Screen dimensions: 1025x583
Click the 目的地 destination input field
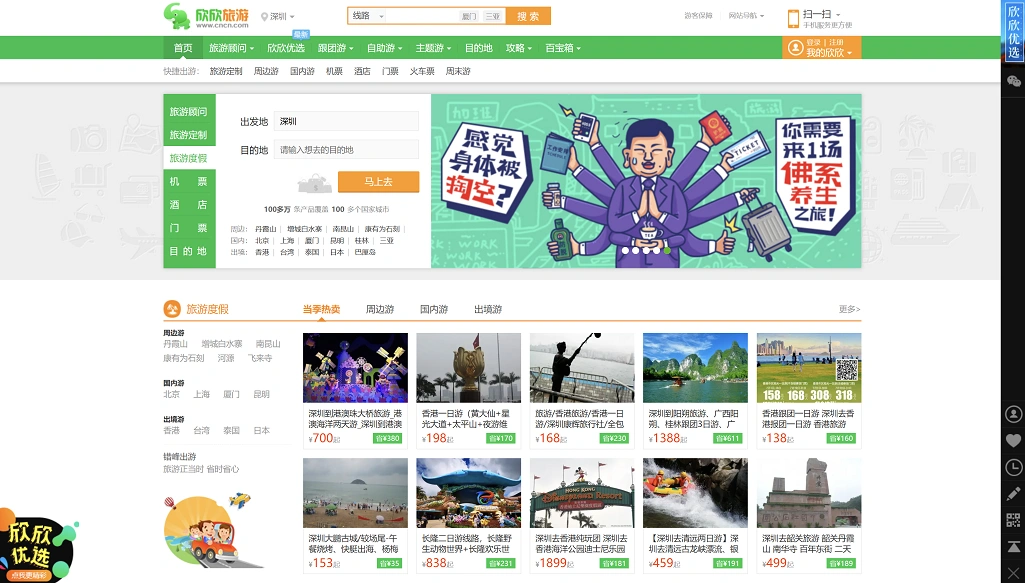pyautogui.click(x=346, y=150)
